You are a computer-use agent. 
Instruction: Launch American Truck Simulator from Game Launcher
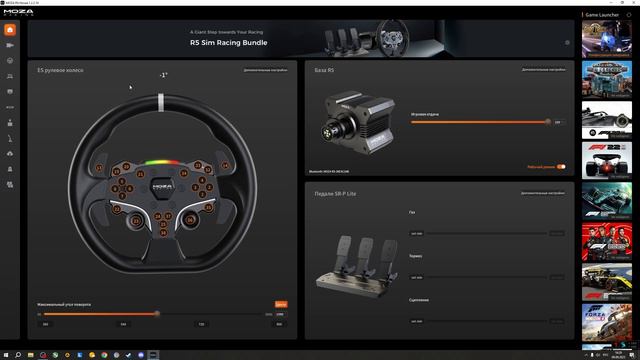click(607, 80)
